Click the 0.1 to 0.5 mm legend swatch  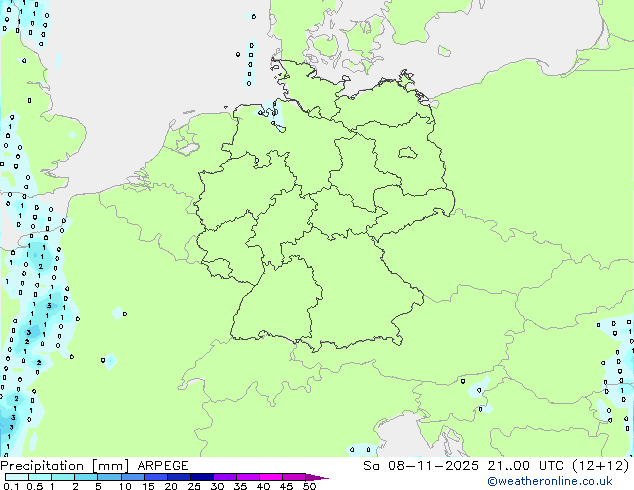pyautogui.click(x=17, y=477)
